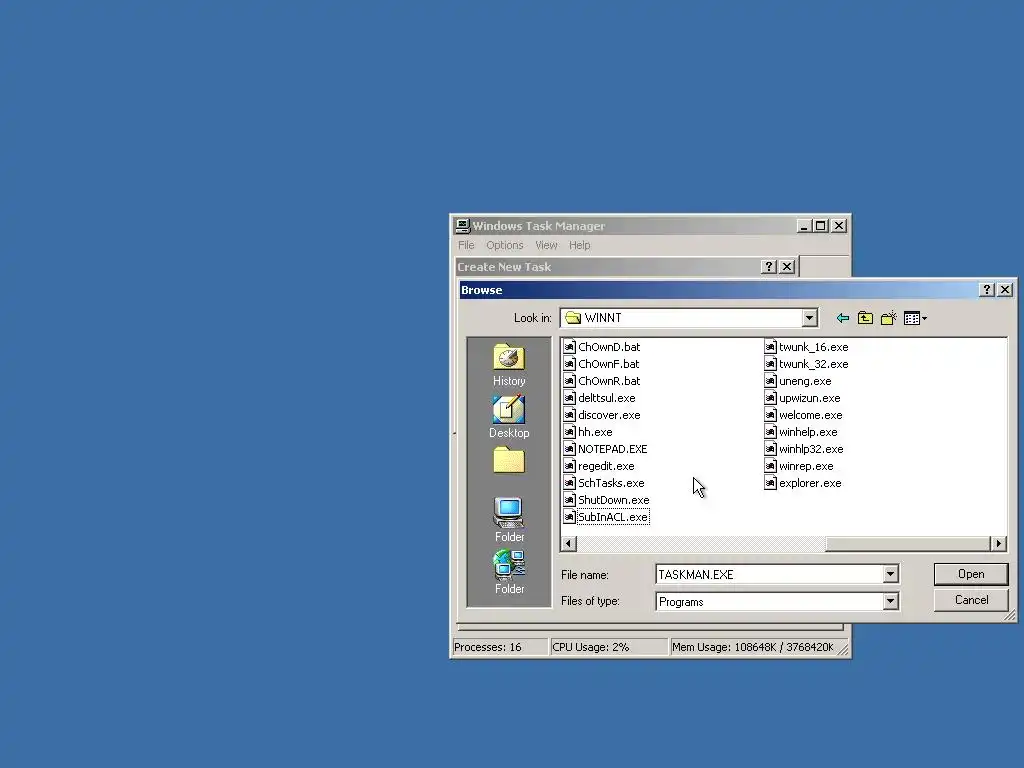
Task: Open Options menu in Task Manager
Action: [504, 245]
